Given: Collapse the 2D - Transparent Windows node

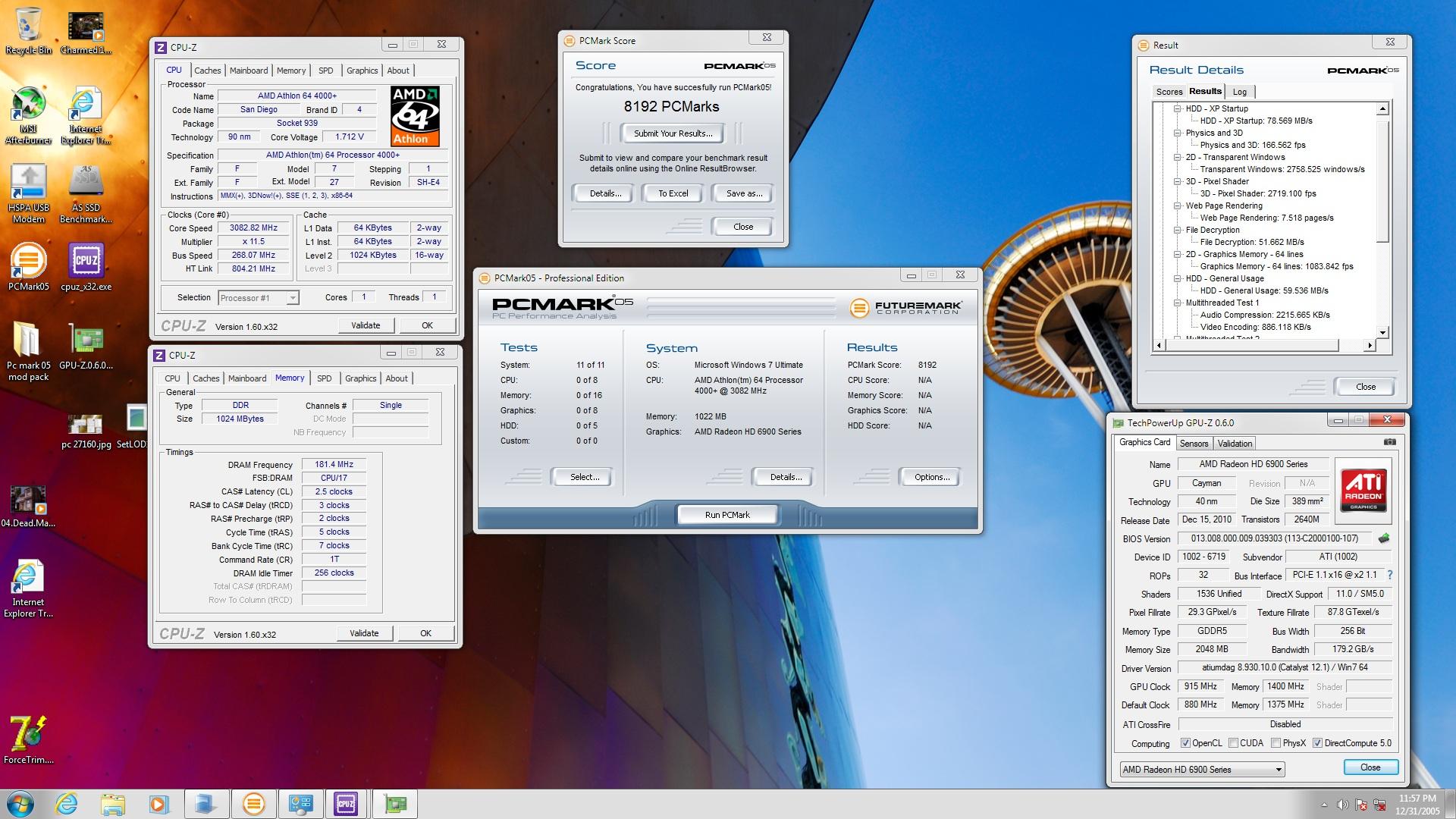Looking at the screenshot, I should (x=1178, y=157).
